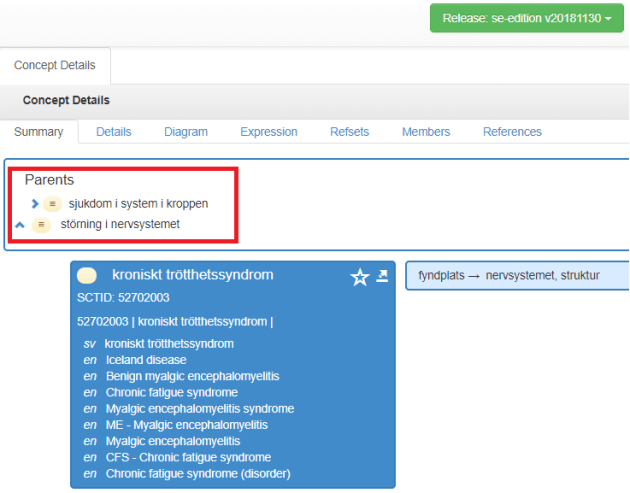
Task: Expand the sjukdom i system i kroppen parent
Action: click(35, 204)
